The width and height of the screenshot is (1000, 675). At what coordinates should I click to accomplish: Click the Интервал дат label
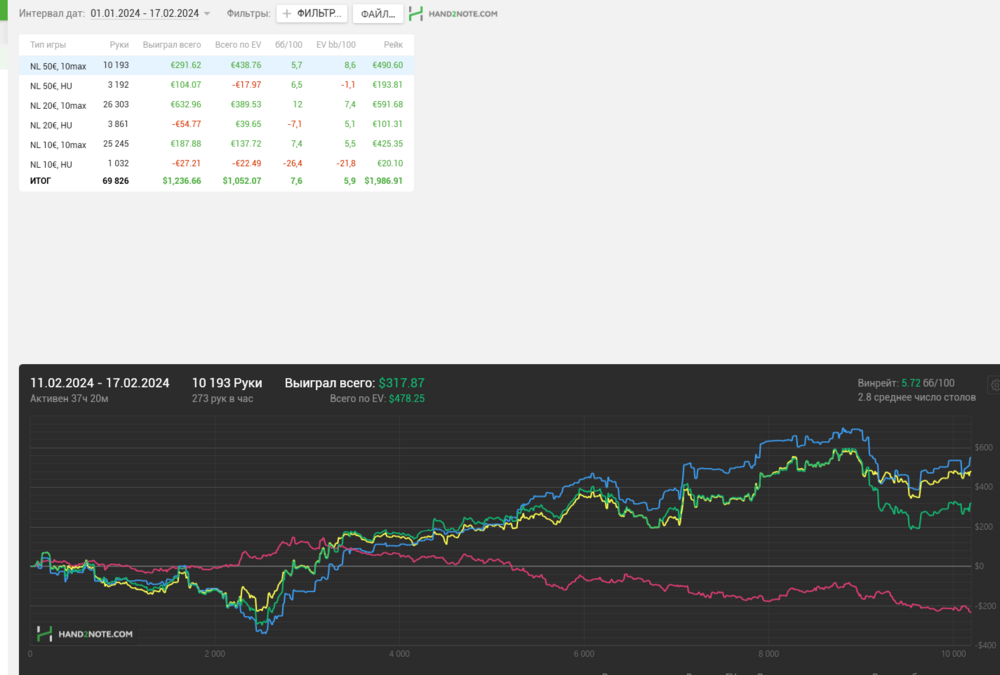tap(52, 13)
